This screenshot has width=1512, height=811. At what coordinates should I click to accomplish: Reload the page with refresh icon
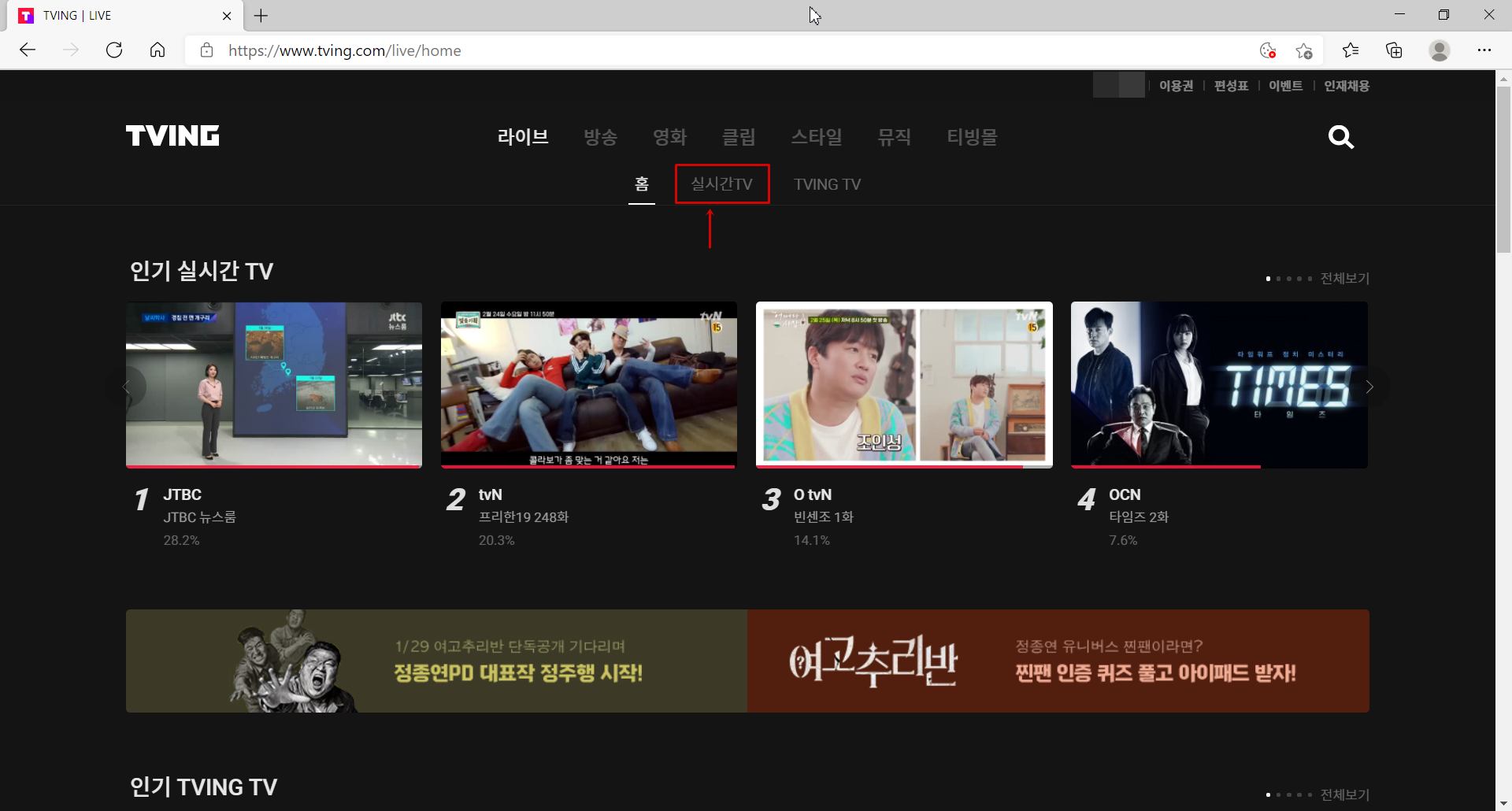click(x=114, y=50)
